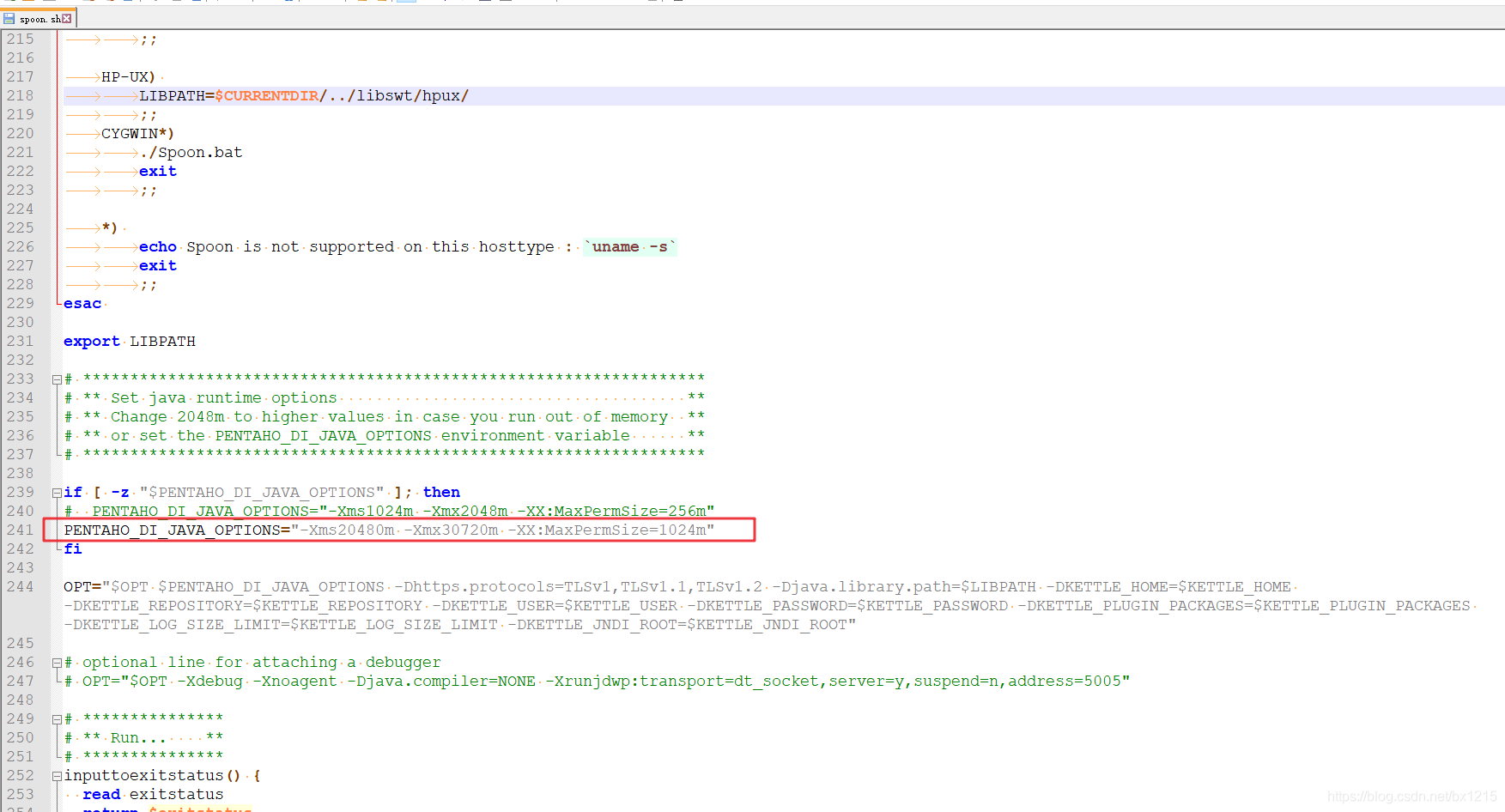Click the echo keyword on line 226
This screenshot has width=1505, height=812.
[x=158, y=246]
